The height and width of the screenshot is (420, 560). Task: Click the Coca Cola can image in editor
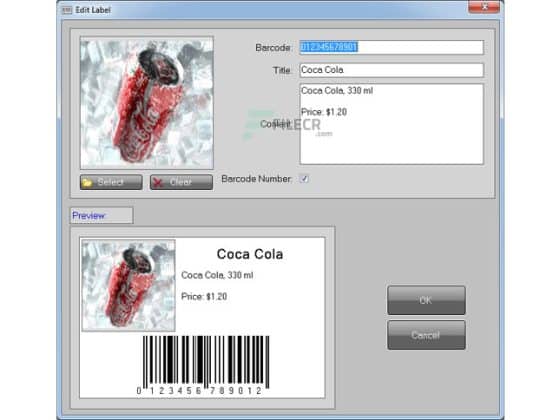(x=147, y=103)
